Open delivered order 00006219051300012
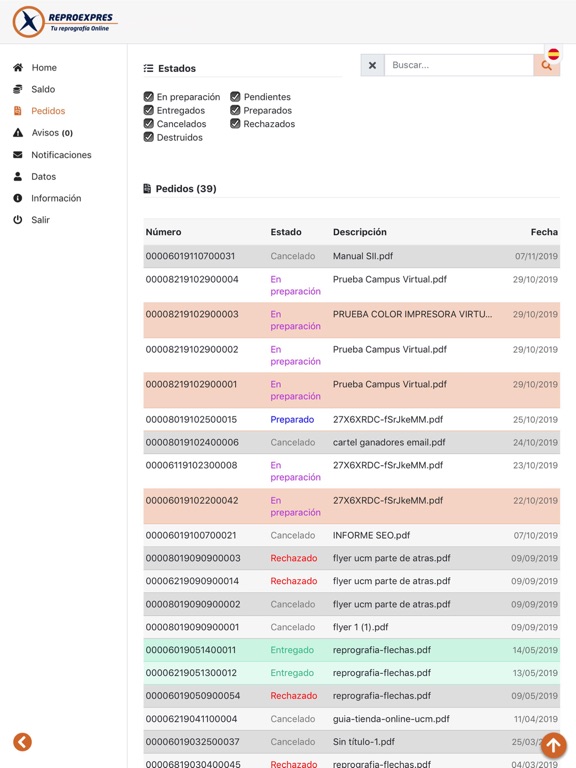576x768 pixels. [x=351, y=673]
